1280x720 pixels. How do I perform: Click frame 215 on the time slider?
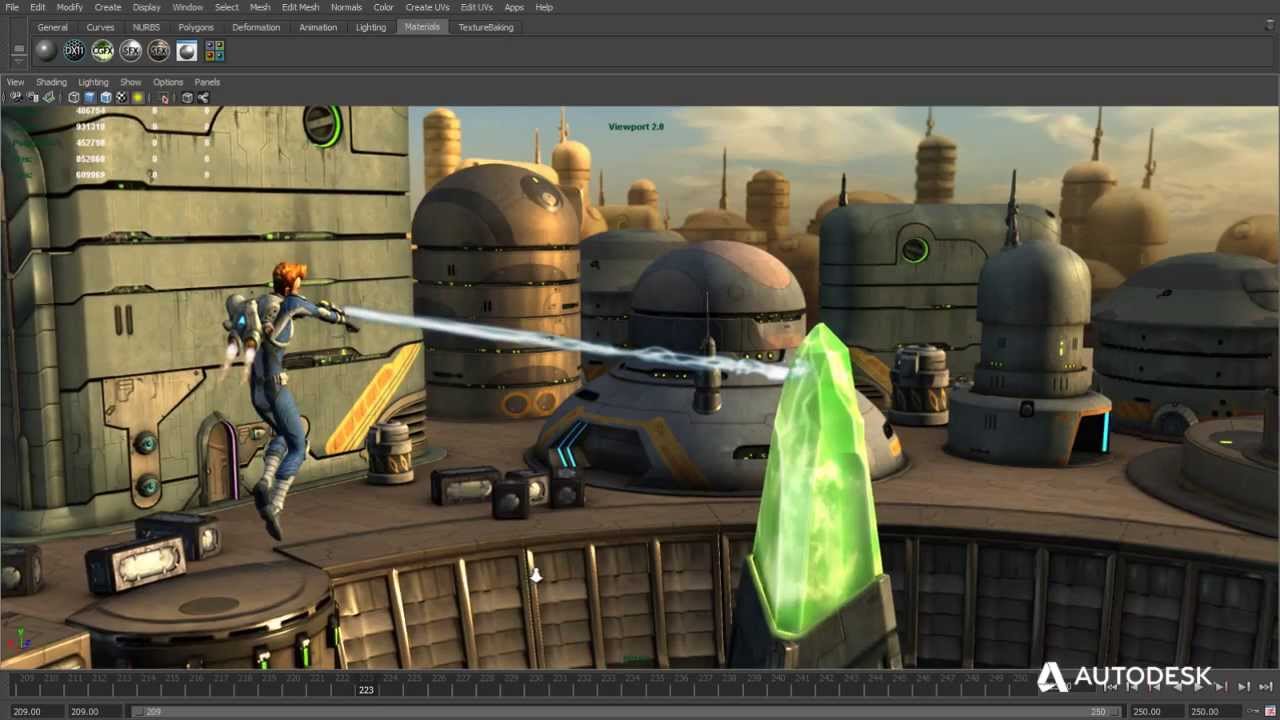[x=172, y=679]
